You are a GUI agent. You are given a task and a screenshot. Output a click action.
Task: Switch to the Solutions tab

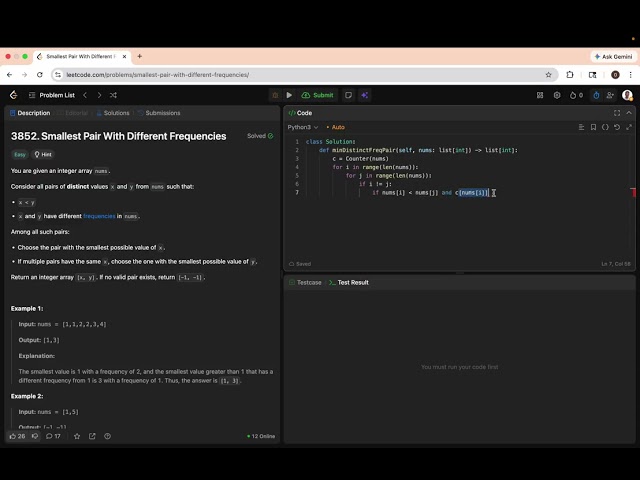pyautogui.click(x=113, y=113)
